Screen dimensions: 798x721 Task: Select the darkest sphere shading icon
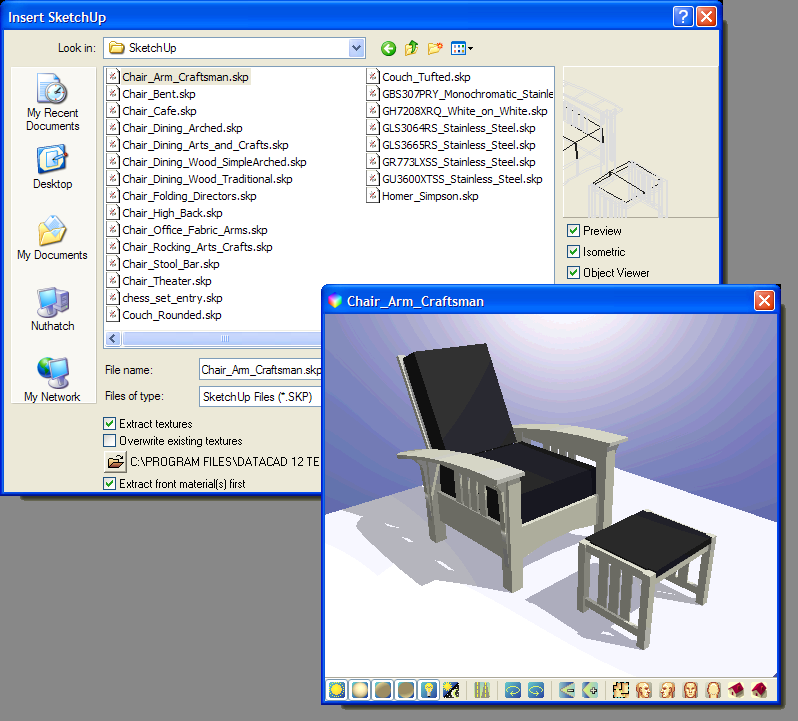(406, 690)
